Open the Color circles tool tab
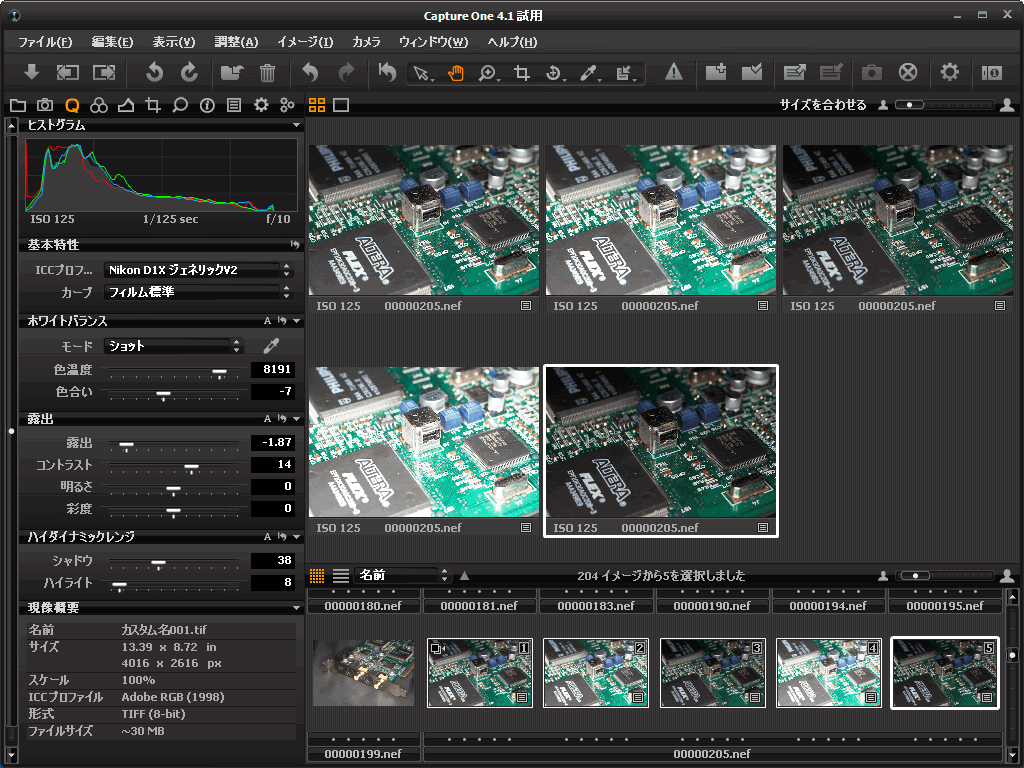The image size is (1024, 768). tap(99, 105)
